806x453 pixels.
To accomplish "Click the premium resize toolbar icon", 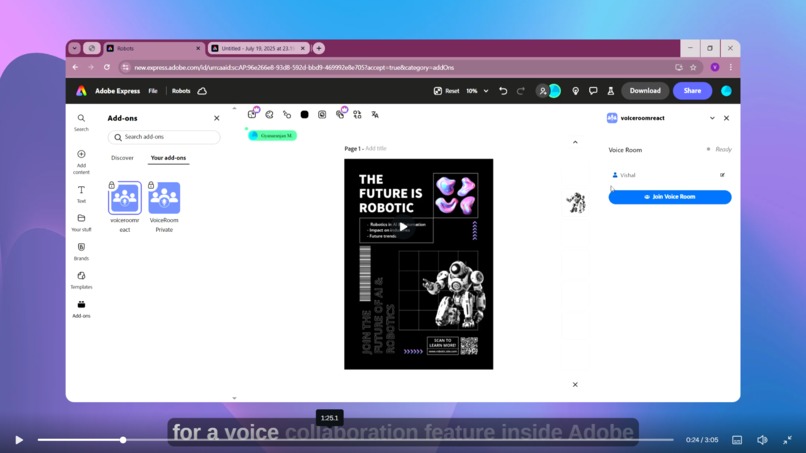I will tap(252, 114).
